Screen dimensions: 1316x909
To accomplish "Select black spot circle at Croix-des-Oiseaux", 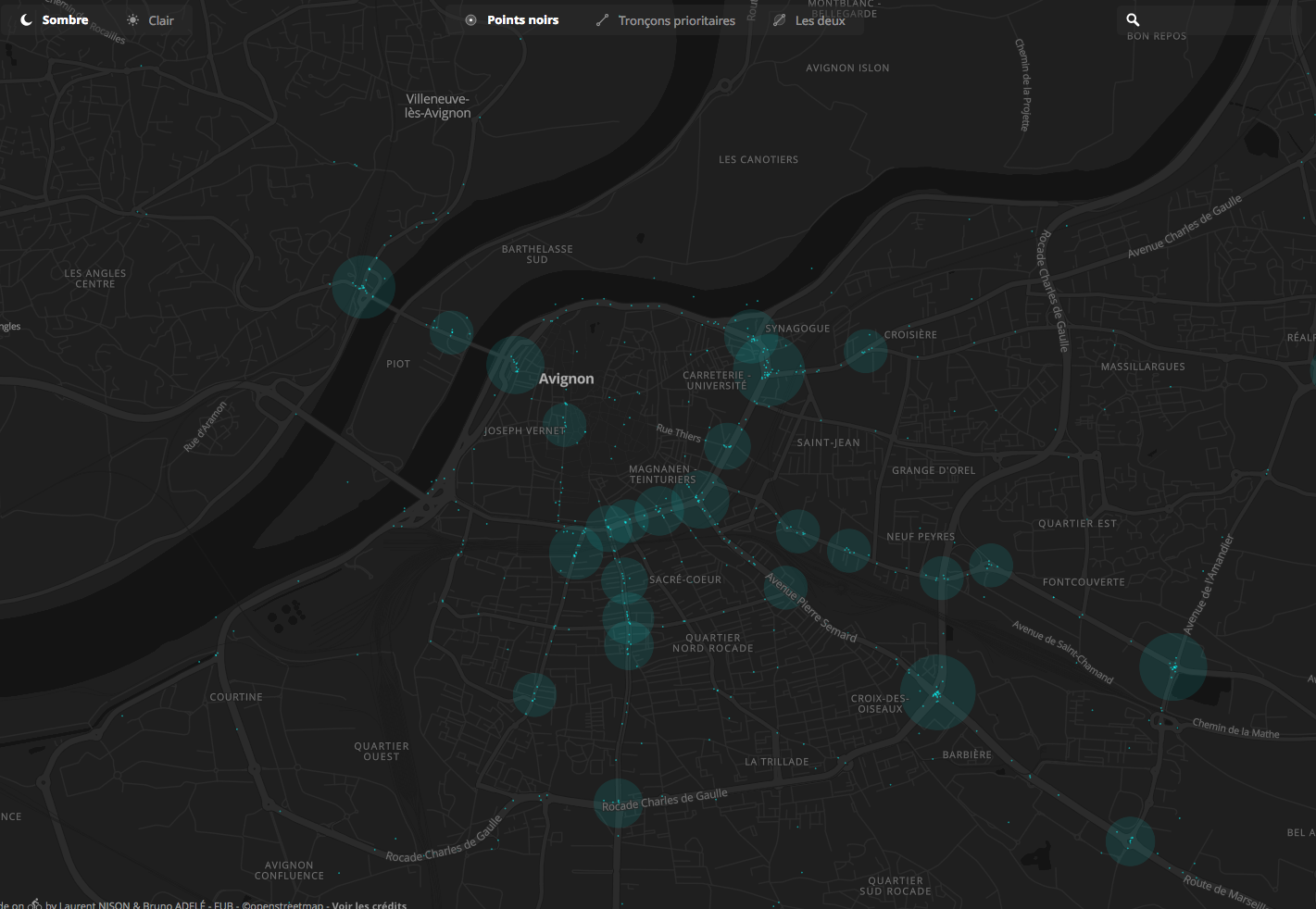I will pyautogui.click(x=937, y=691).
